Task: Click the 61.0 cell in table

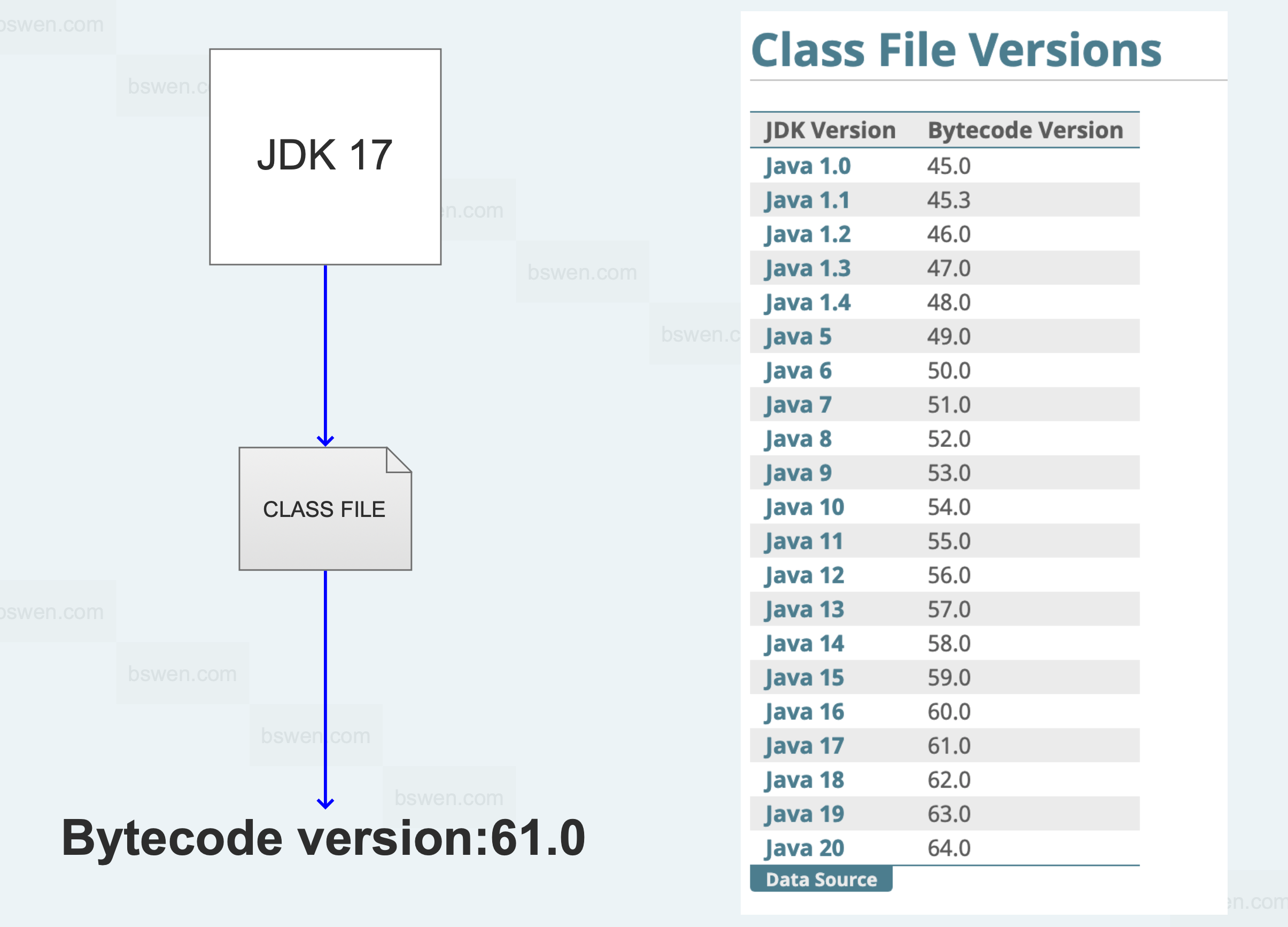Action: pos(949,746)
